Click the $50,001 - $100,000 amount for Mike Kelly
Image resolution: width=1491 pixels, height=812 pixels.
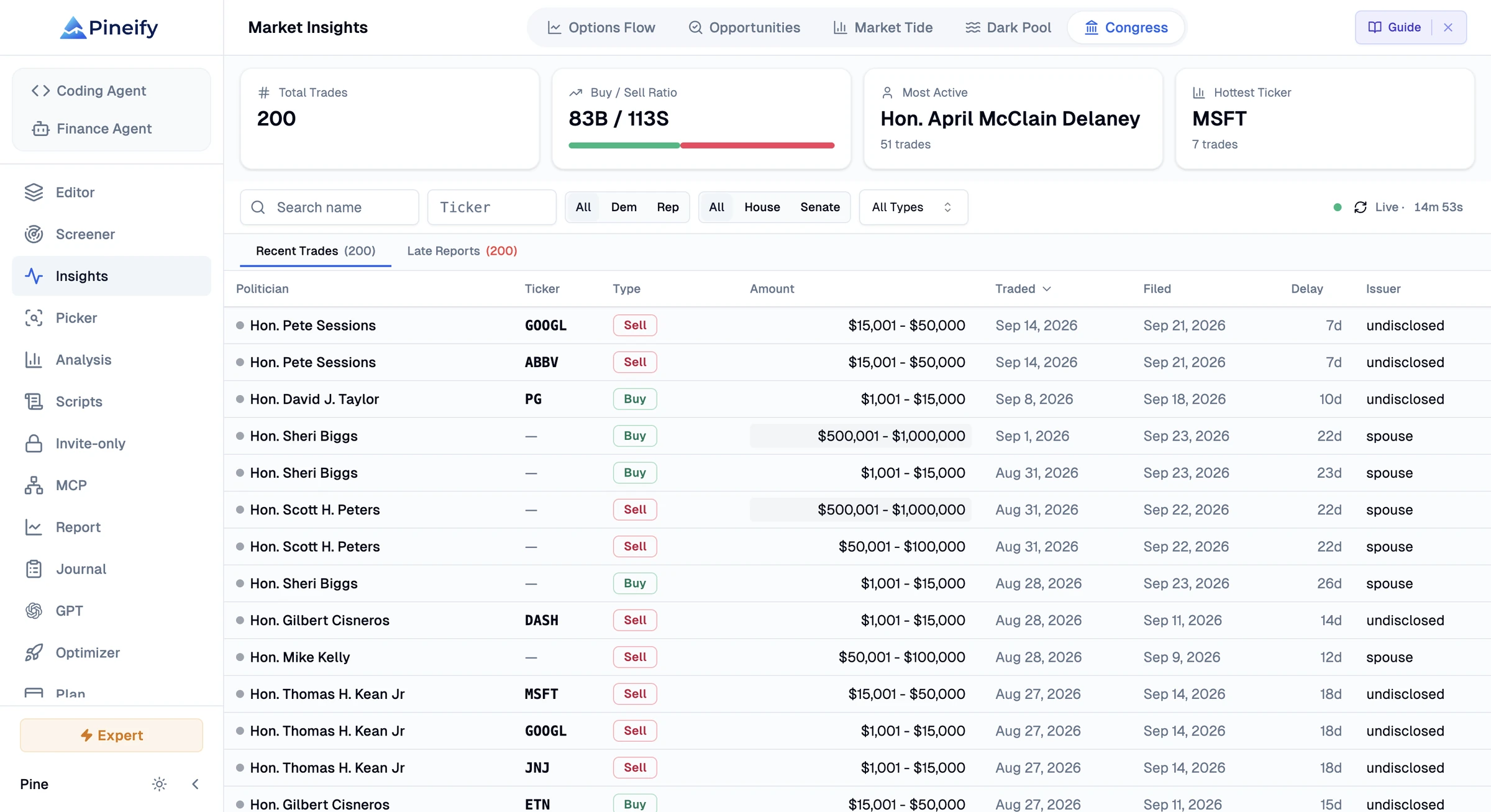click(901, 657)
